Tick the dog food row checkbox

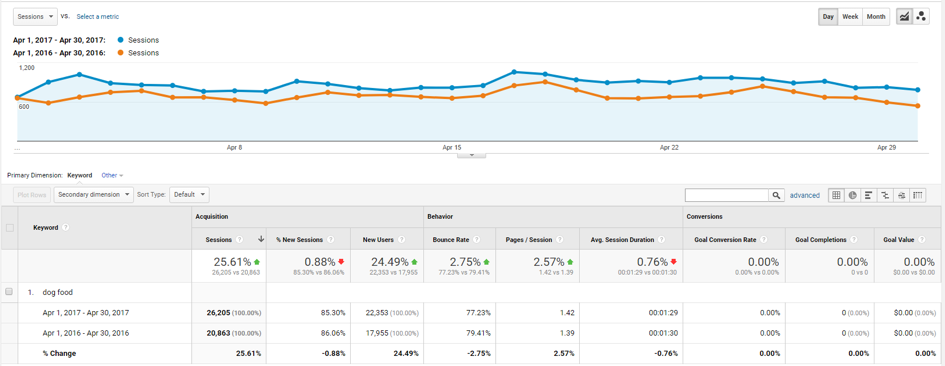[x=9, y=292]
